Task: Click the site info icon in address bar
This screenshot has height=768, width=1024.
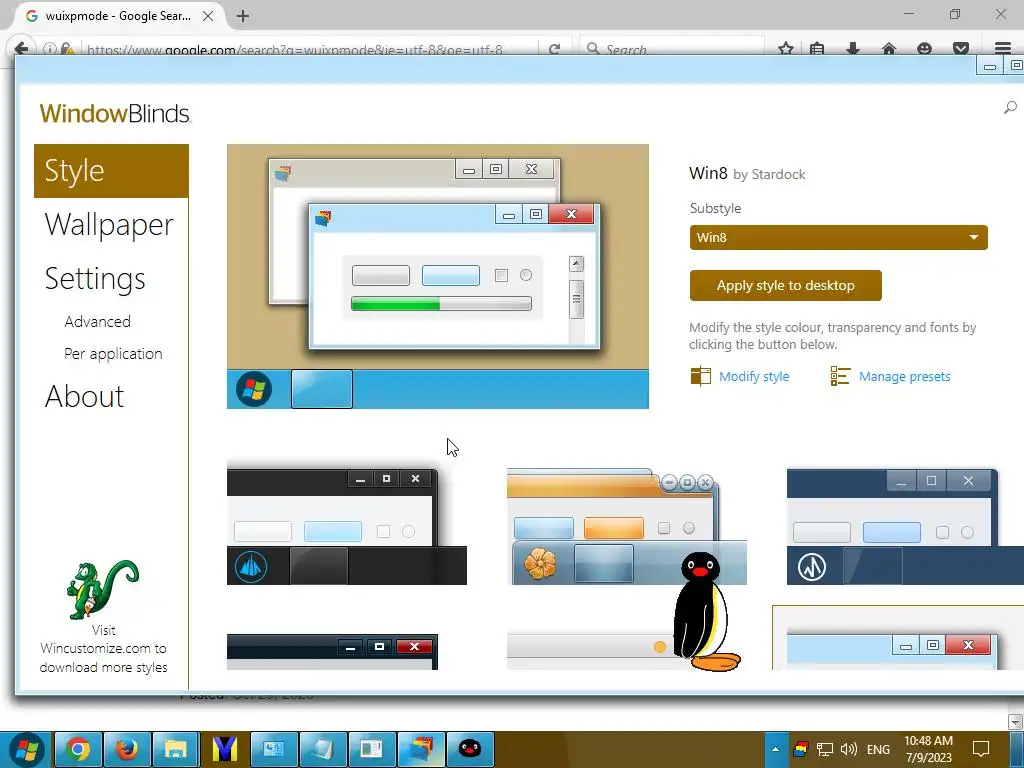Action: click(x=49, y=49)
